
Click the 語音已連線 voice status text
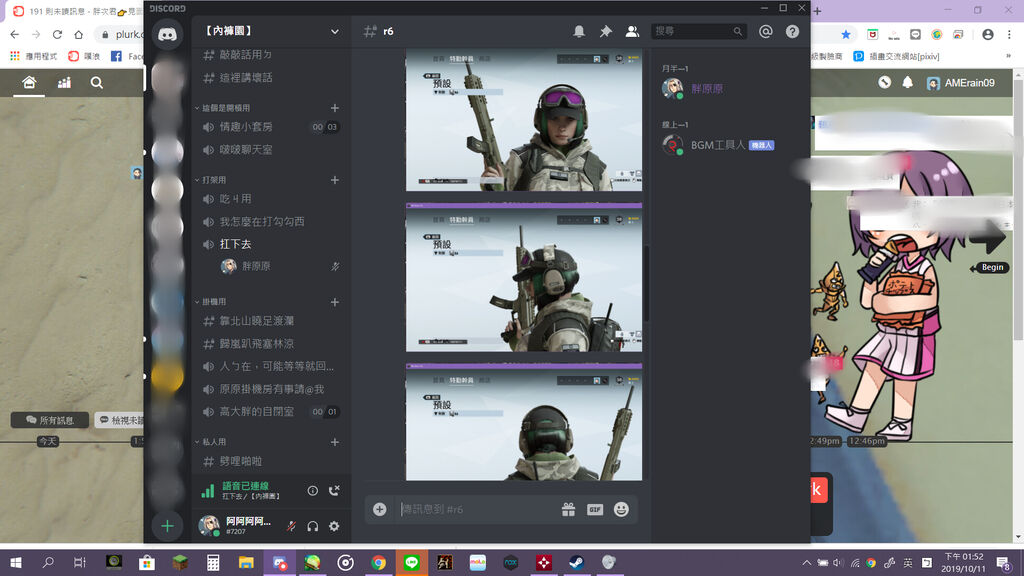(246, 486)
